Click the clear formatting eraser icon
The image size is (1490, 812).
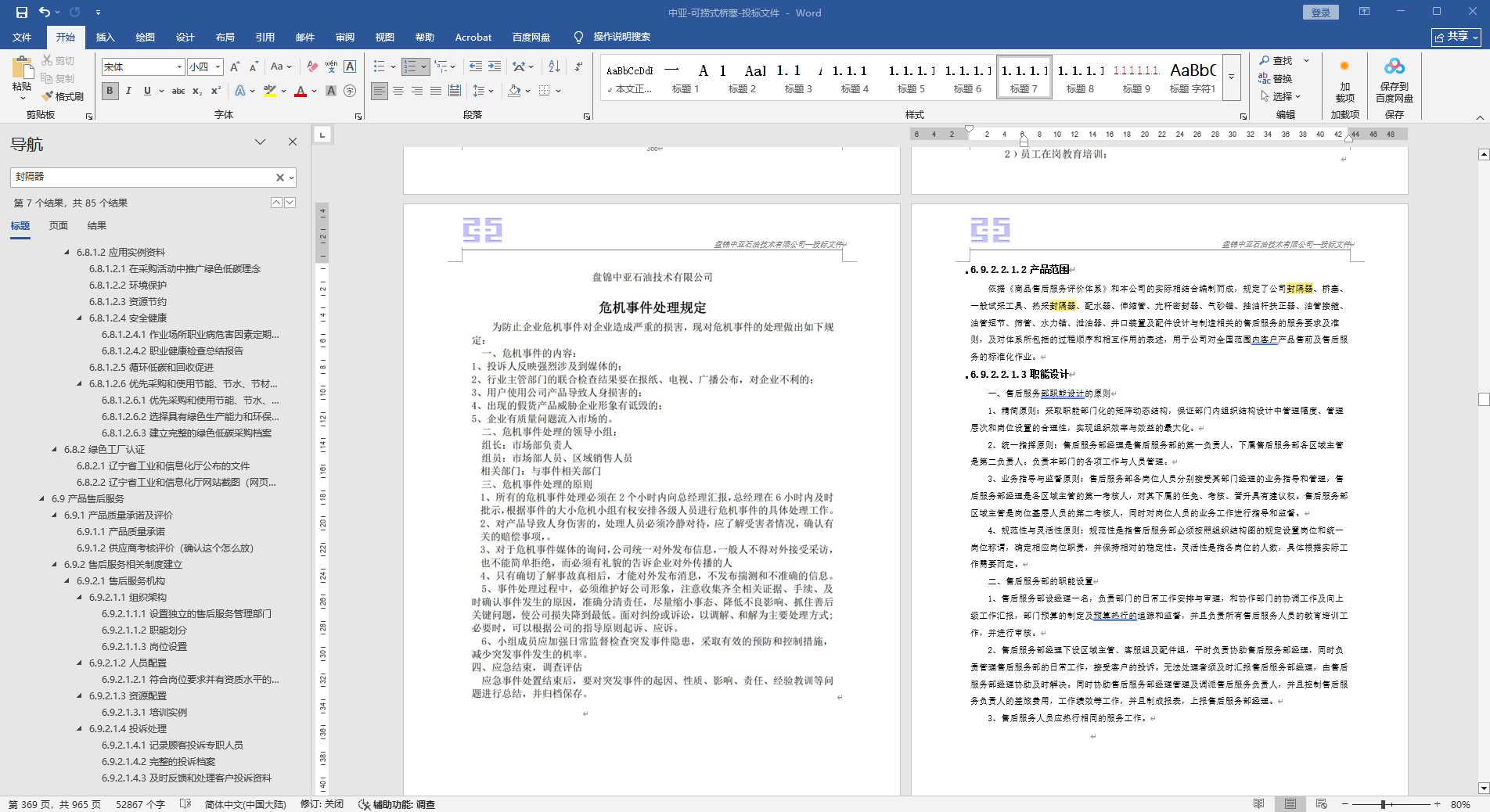coord(312,66)
